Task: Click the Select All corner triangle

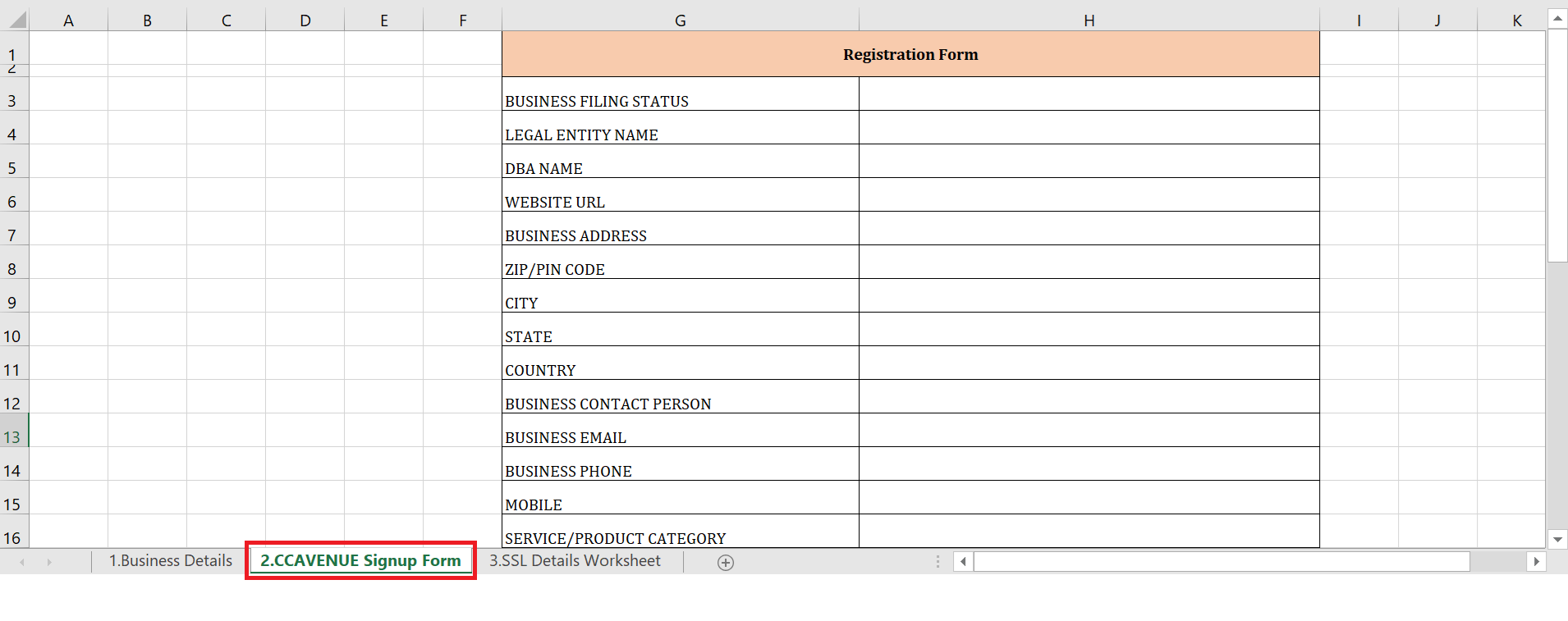Action: pyautogui.click(x=16, y=20)
